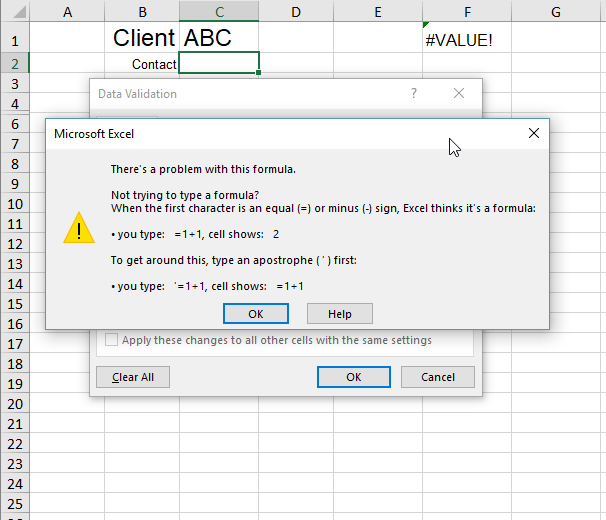Open Help in the formula error dialog
The height and width of the screenshot is (520, 606).
pyautogui.click(x=340, y=314)
